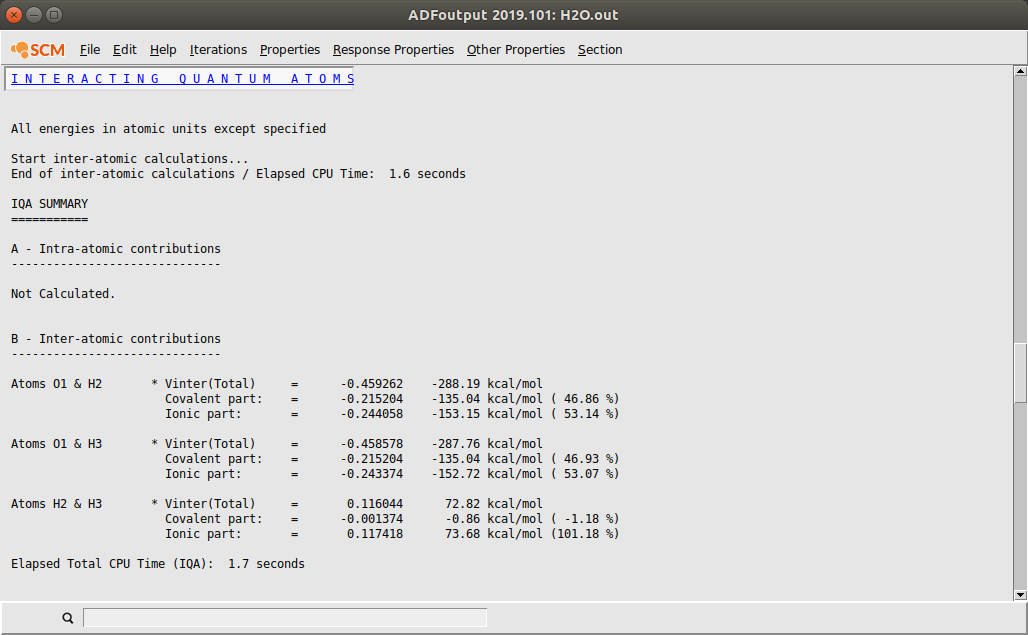Click the scrollbar up arrow
1028x635 pixels.
1020,71
